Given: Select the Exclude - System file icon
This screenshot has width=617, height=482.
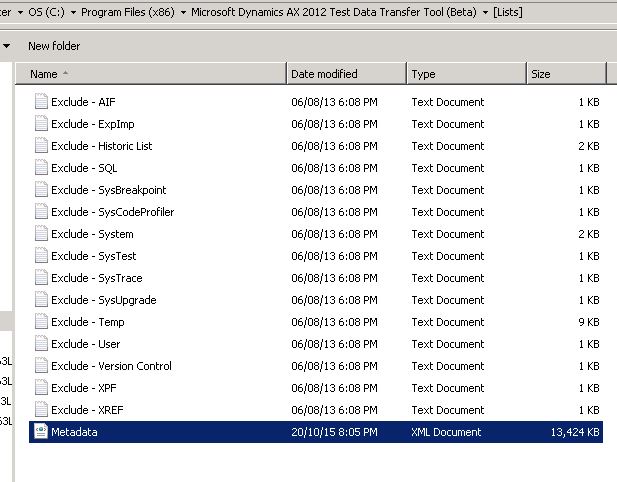Looking at the screenshot, I should click(41, 234).
